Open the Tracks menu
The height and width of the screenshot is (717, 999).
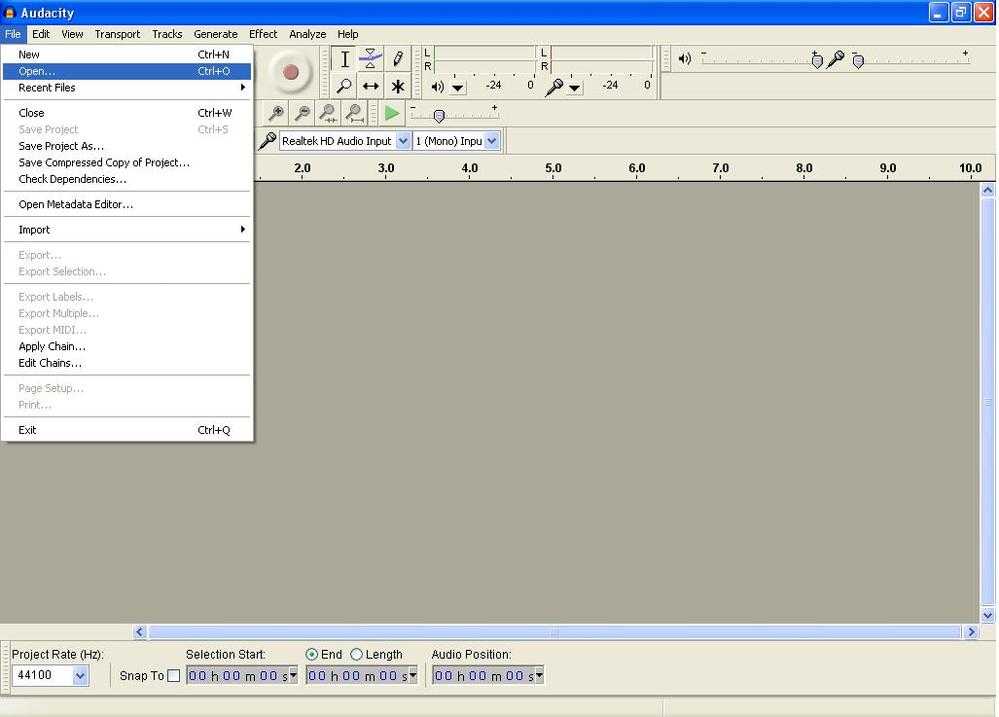point(167,34)
